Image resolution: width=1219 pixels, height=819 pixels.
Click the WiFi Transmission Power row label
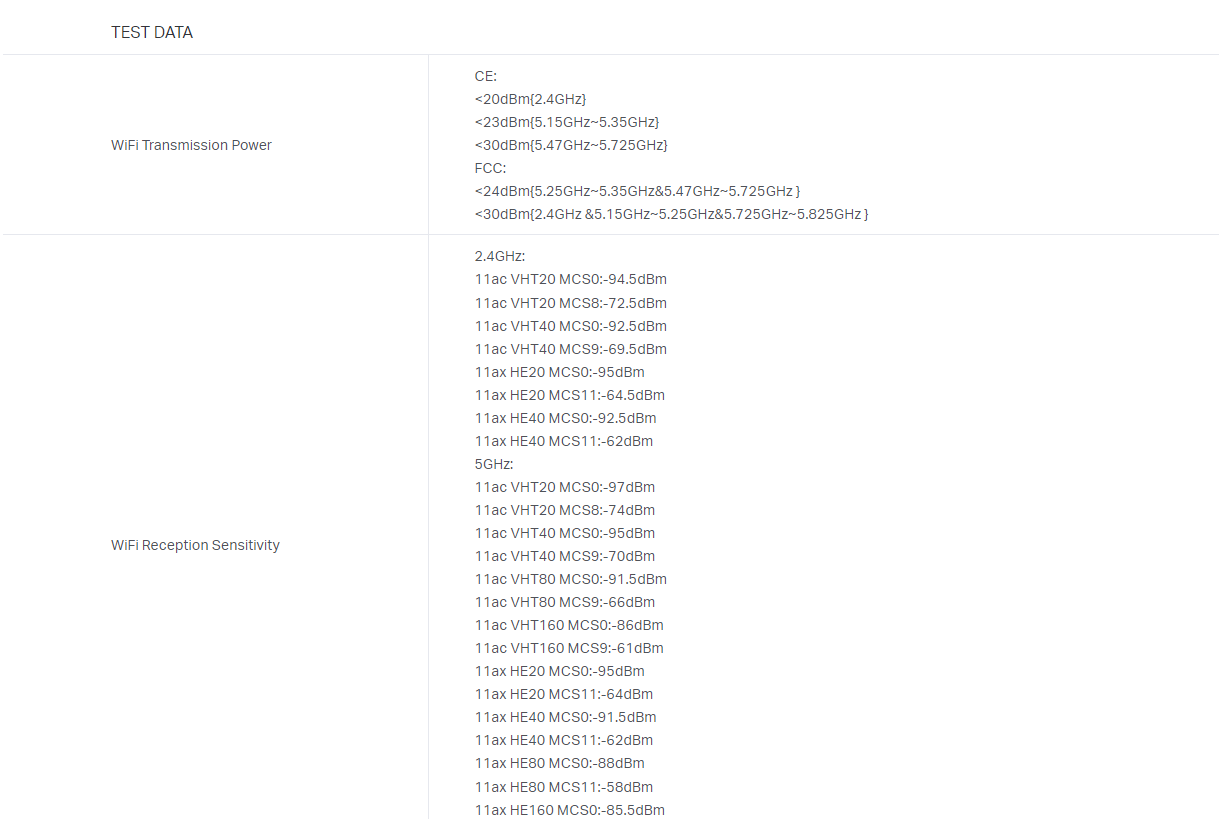click(191, 145)
